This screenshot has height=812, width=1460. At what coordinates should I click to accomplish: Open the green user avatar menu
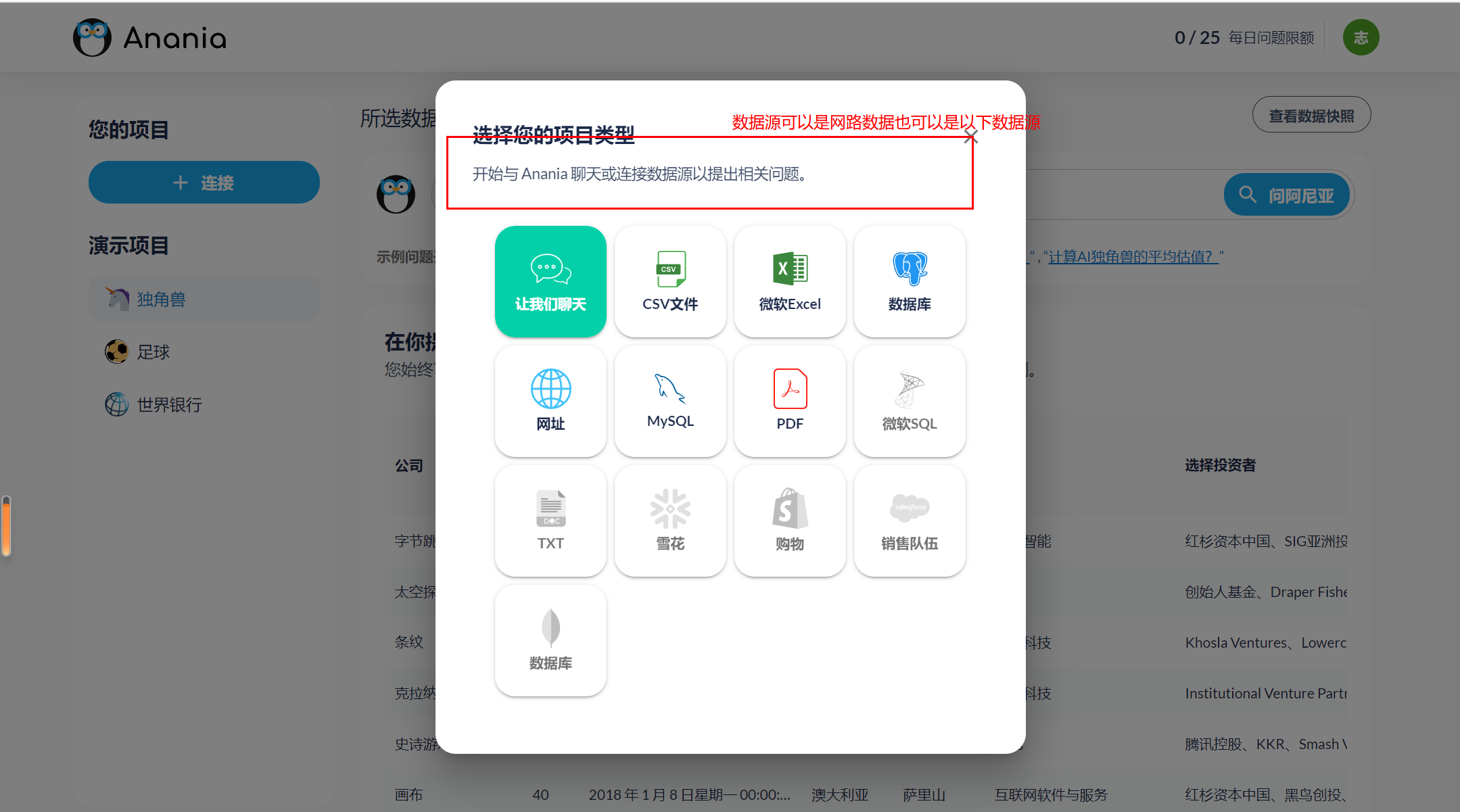coord(1361,38)
